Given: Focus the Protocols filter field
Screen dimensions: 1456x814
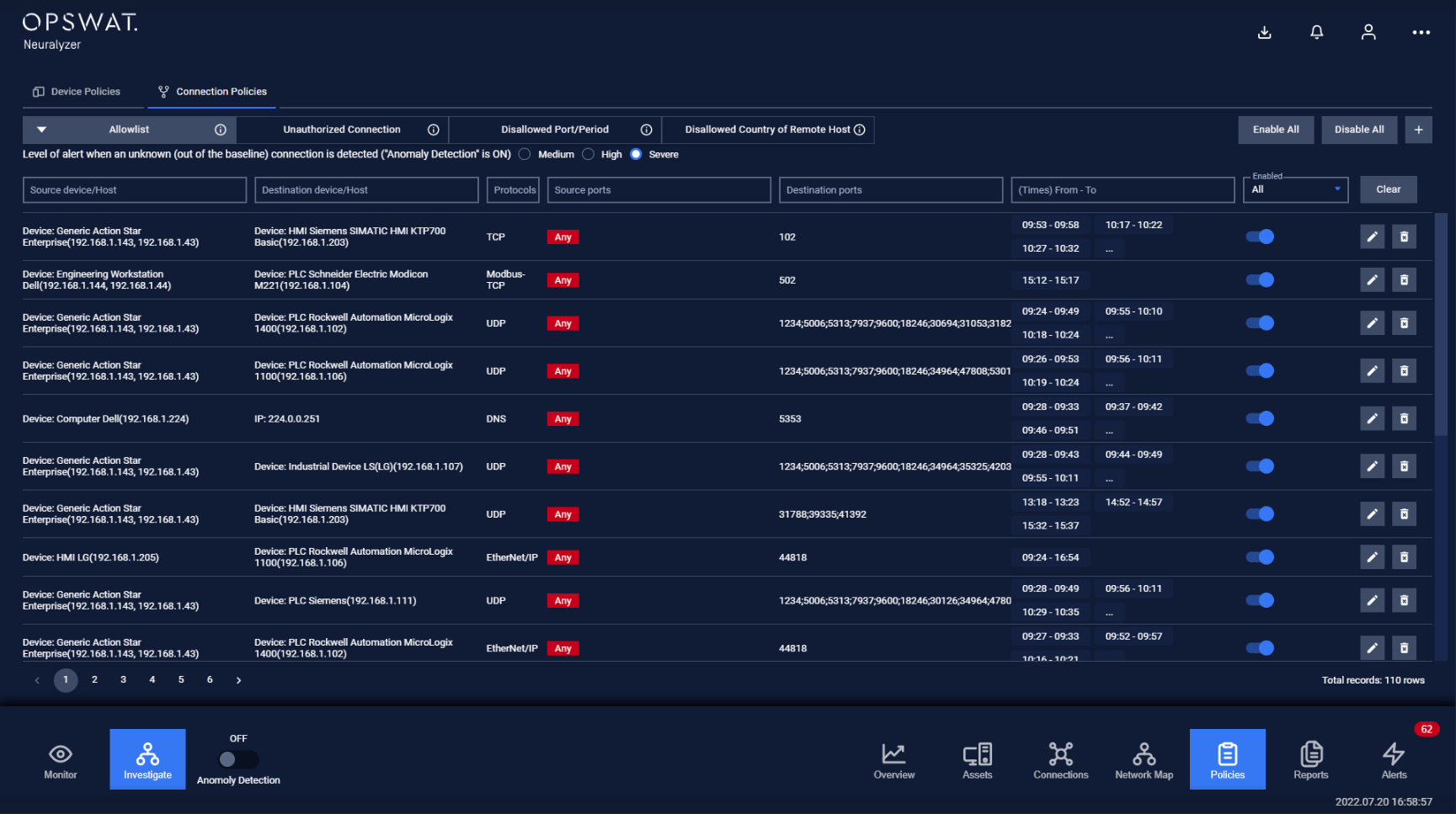Looking at the screenshot, I should tap(514, 190).
